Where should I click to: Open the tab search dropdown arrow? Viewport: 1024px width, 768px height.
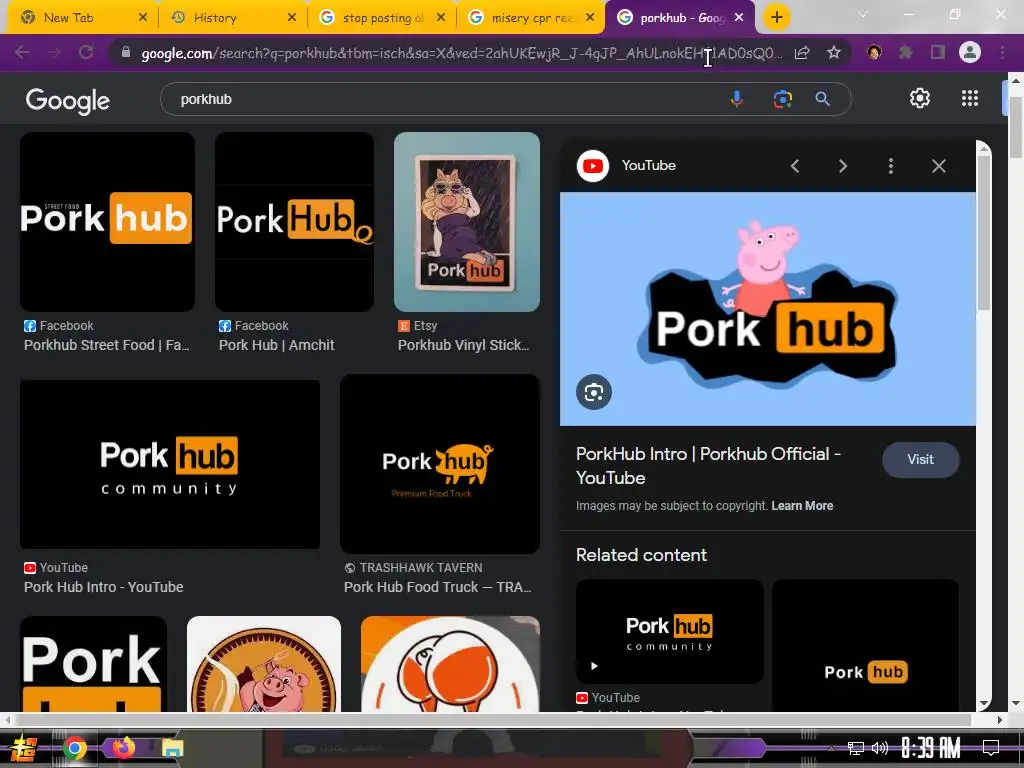[863, 14]
